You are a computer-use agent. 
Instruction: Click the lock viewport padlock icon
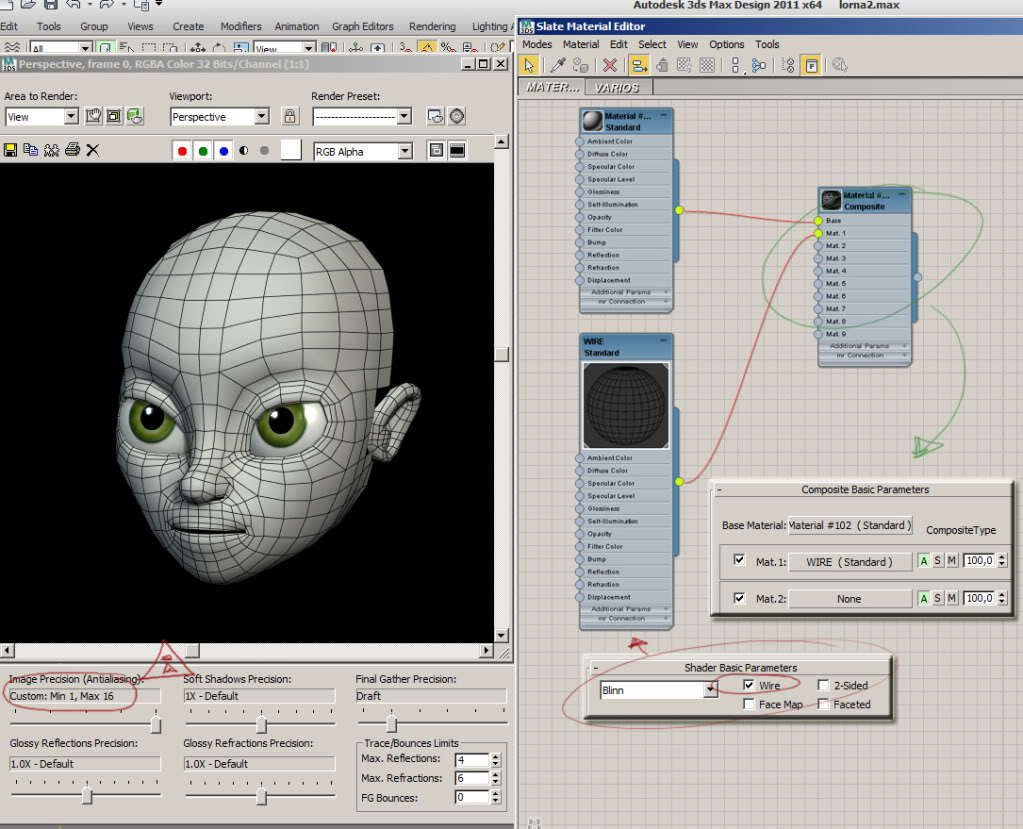point(290,117)
